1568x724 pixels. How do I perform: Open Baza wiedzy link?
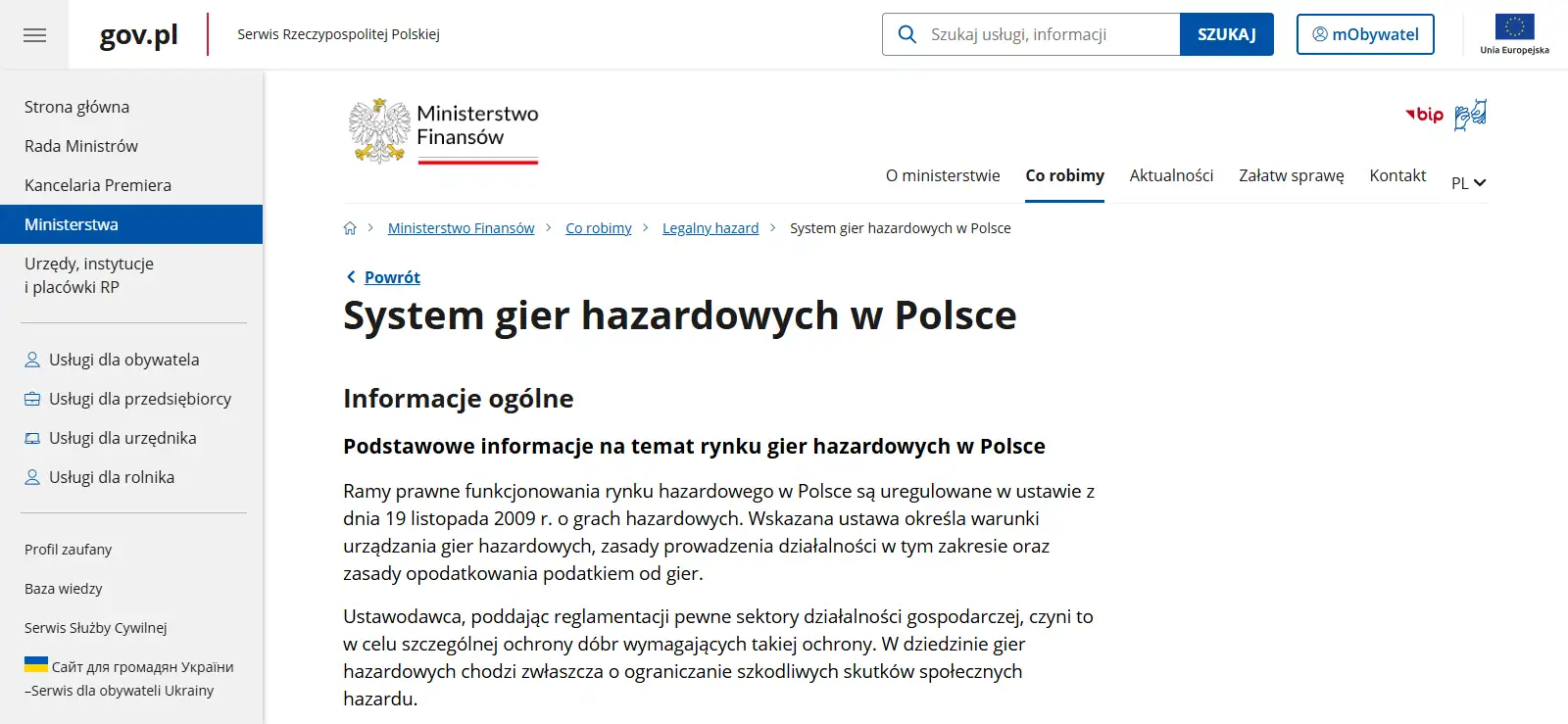(x=64, y=589)
